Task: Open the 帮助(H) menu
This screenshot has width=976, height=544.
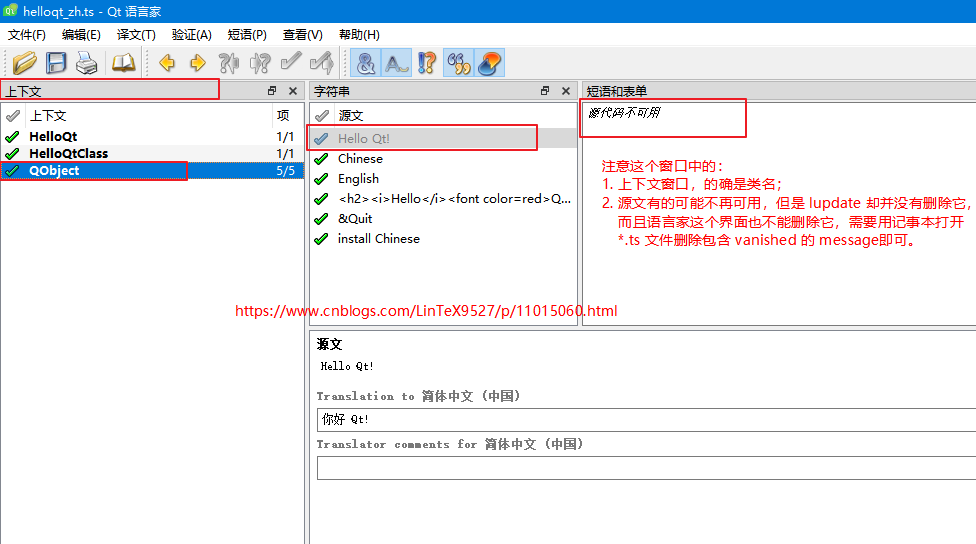Action: [359, 35]
